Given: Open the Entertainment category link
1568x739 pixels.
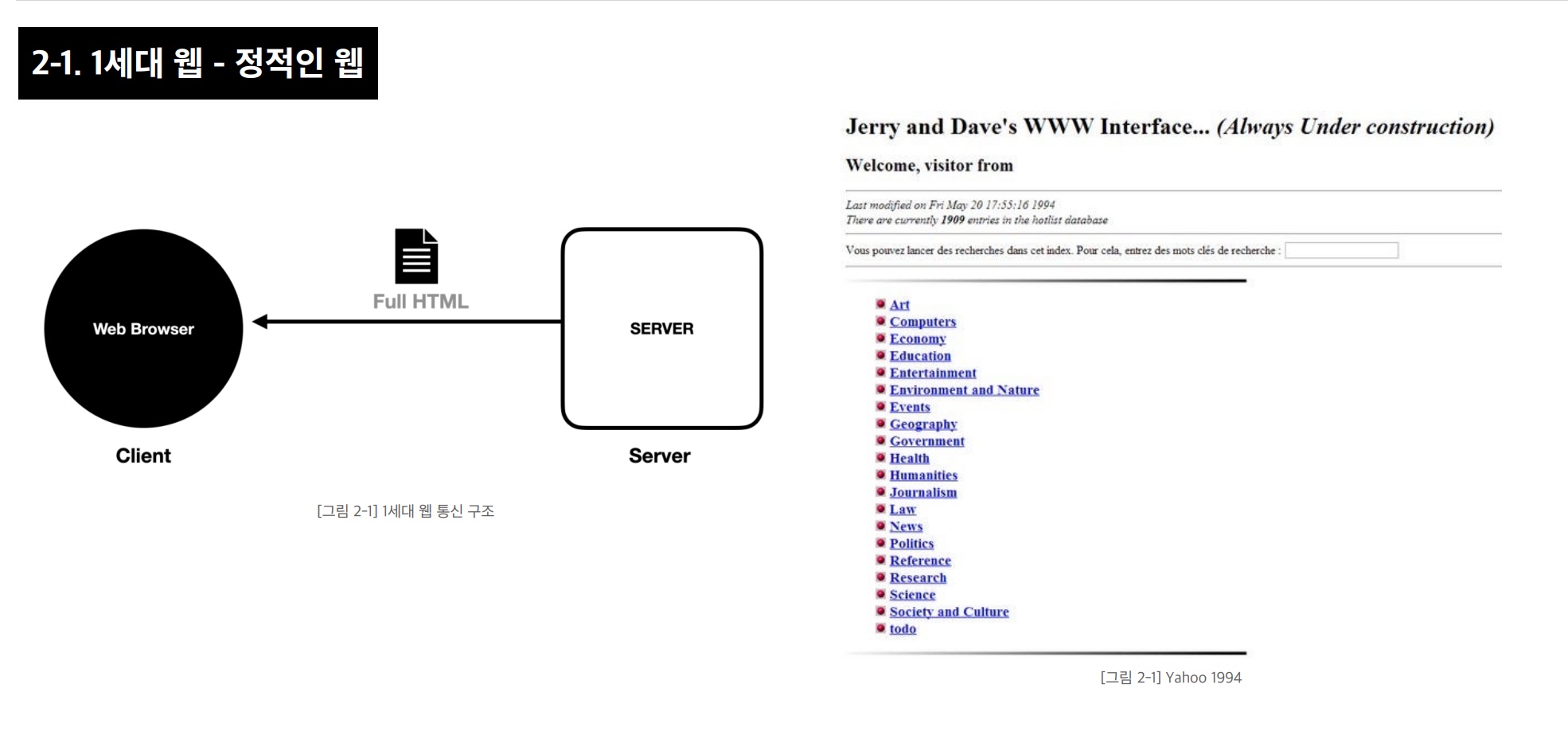Looking at the screenshot, I should 933,373.
